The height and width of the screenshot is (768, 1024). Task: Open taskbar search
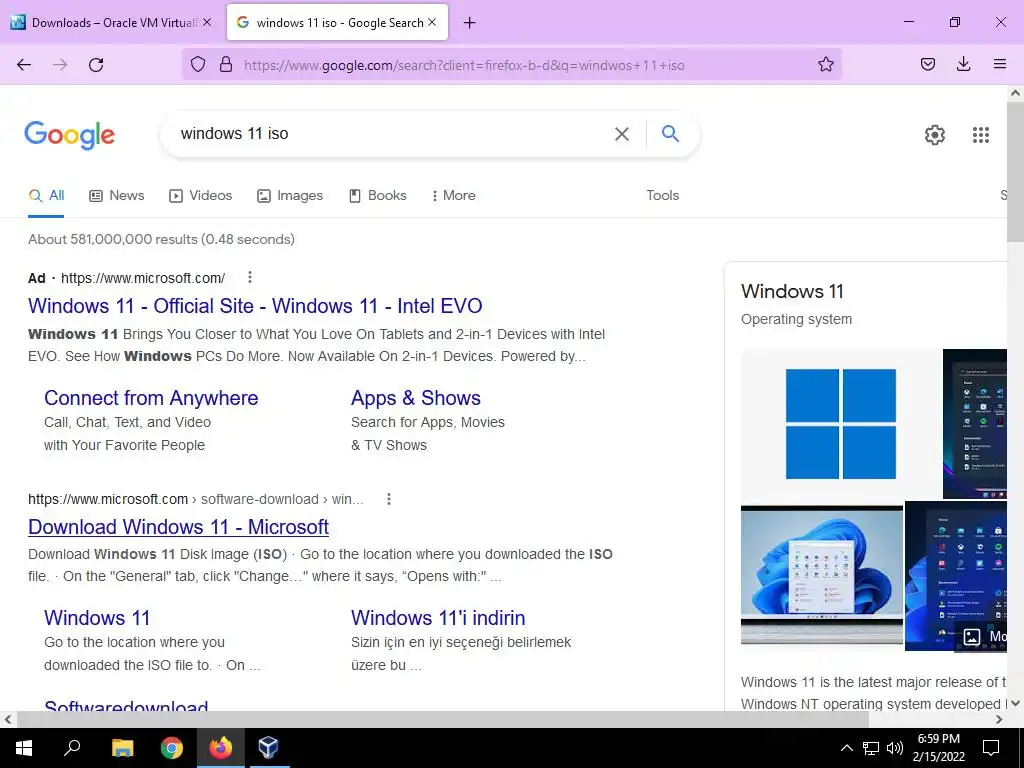pyautogui.click(x=72, y=748)
